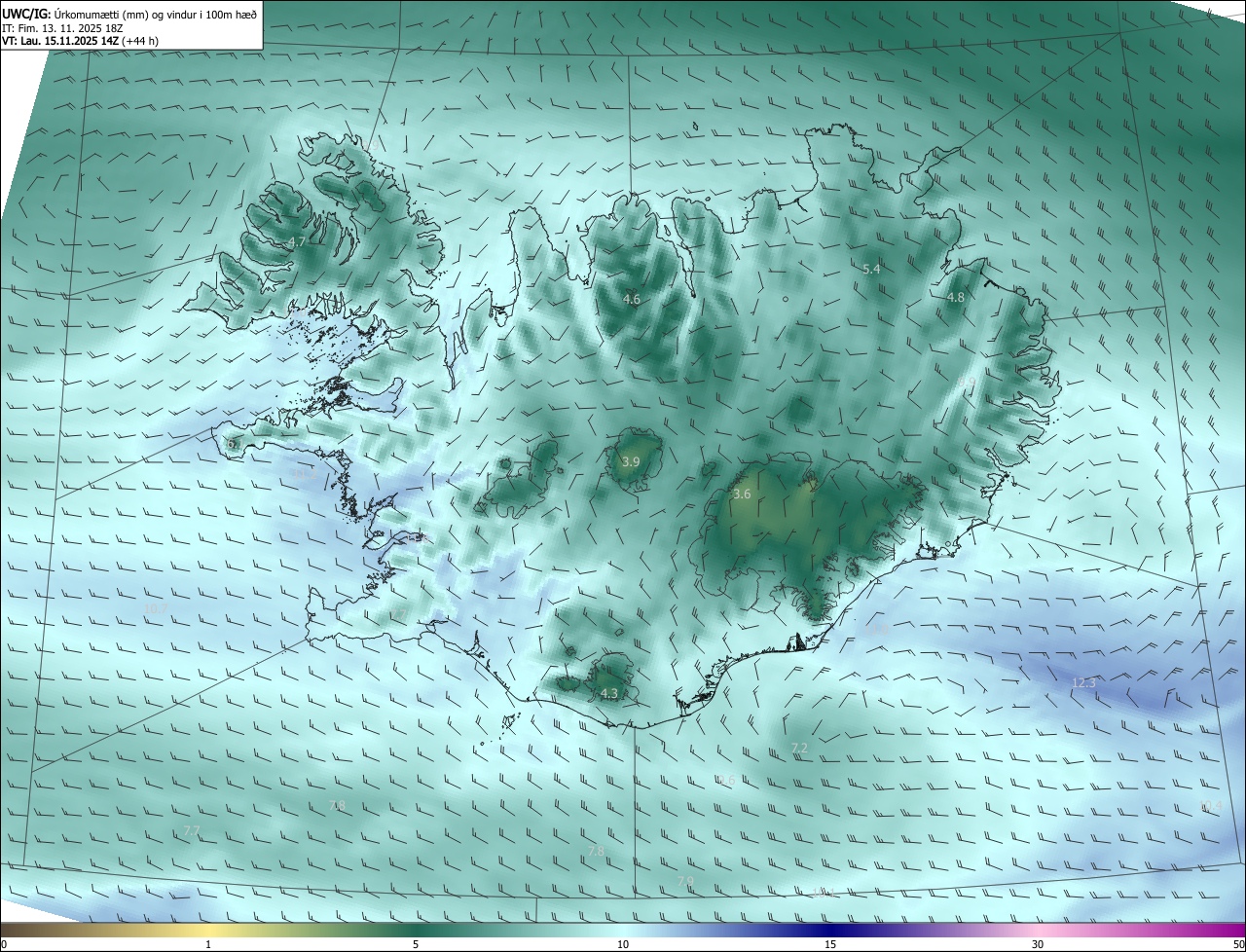
Task: Click the 0 label on the color scale
Action: [4, 945]
